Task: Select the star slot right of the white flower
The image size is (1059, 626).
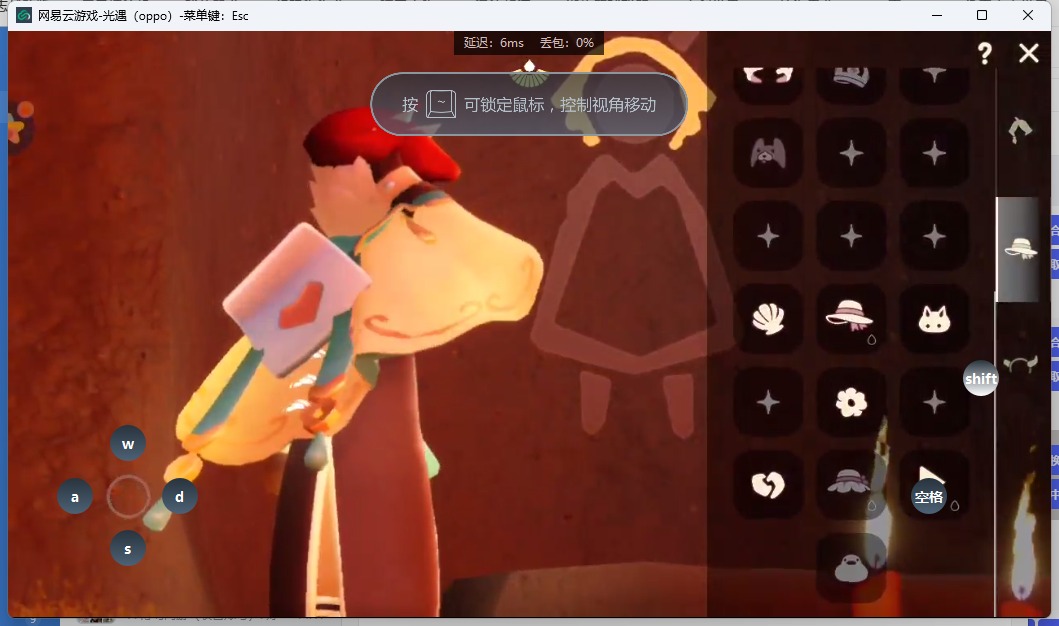Action: 934,402
